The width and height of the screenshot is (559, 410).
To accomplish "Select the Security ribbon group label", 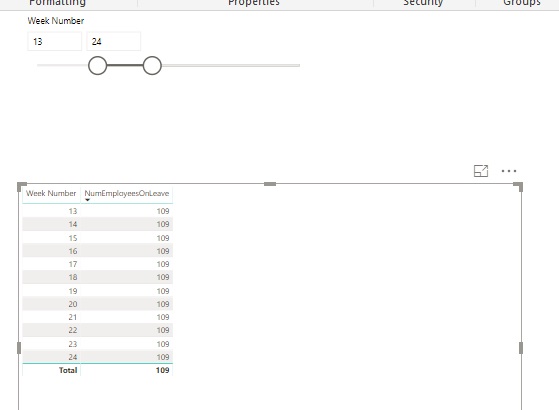I will tap(423, 3).
